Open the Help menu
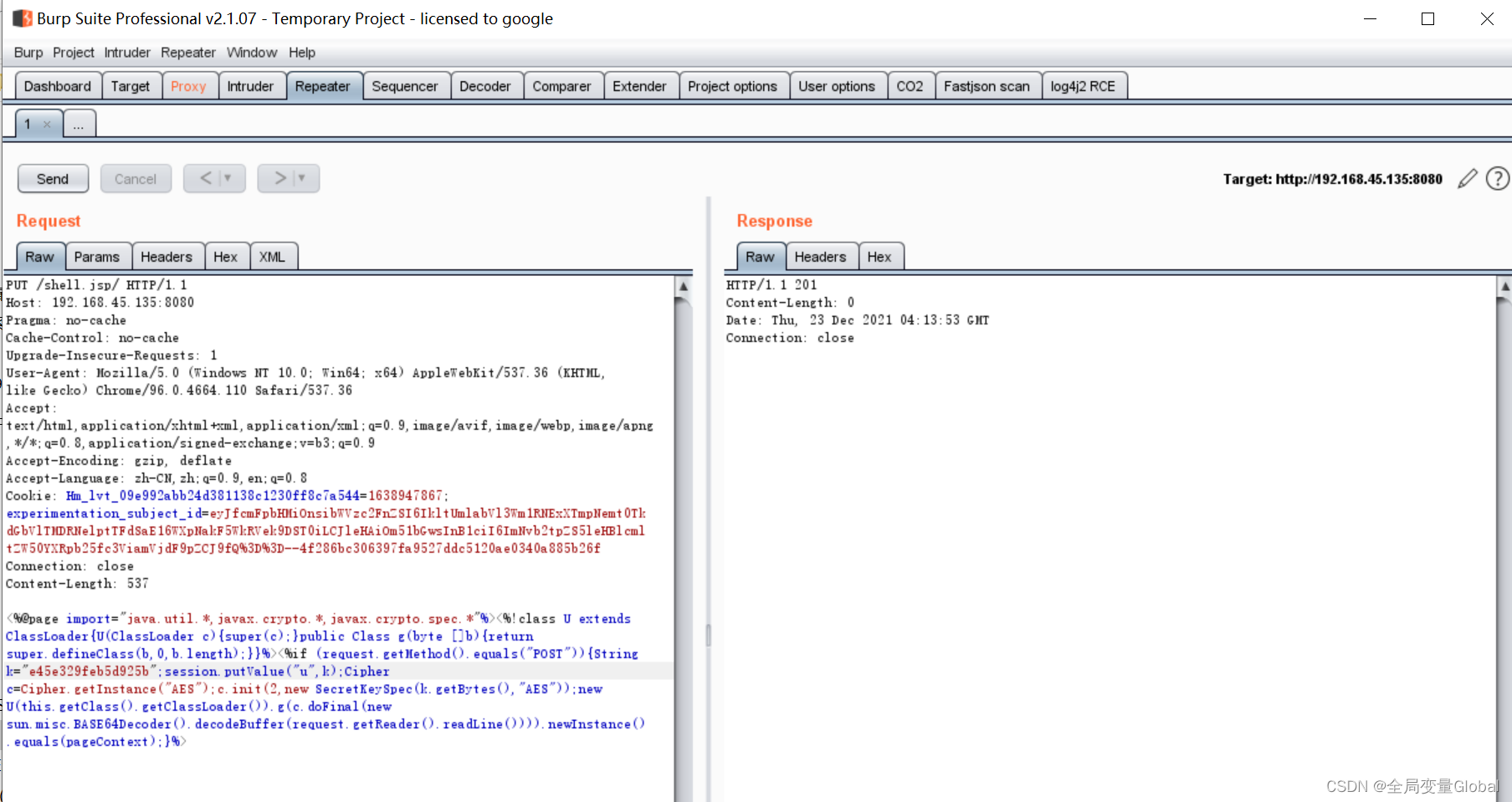 click(x=302, y=53)
